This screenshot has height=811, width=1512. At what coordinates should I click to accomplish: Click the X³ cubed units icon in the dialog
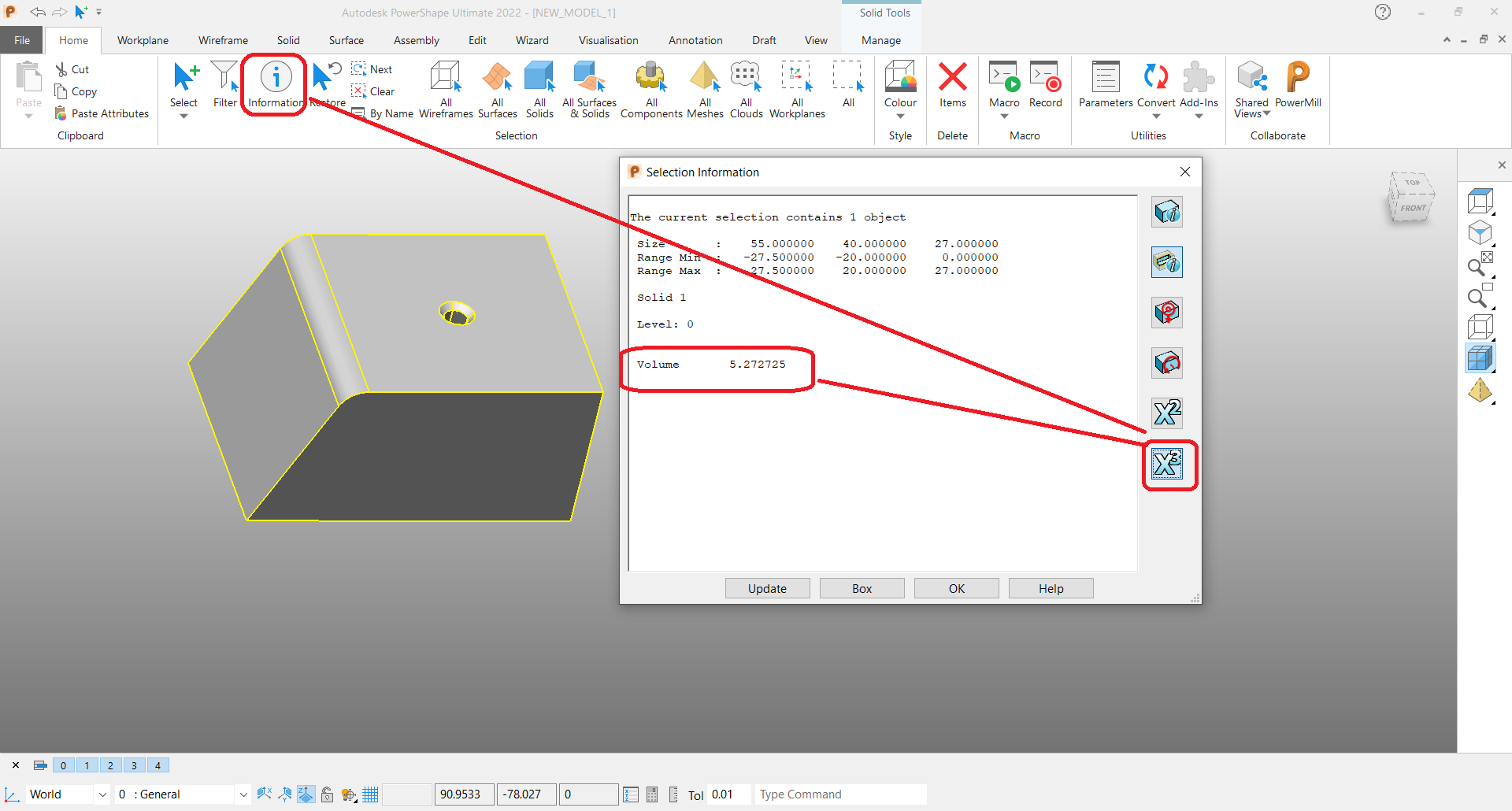click(x=1168, y=465)
